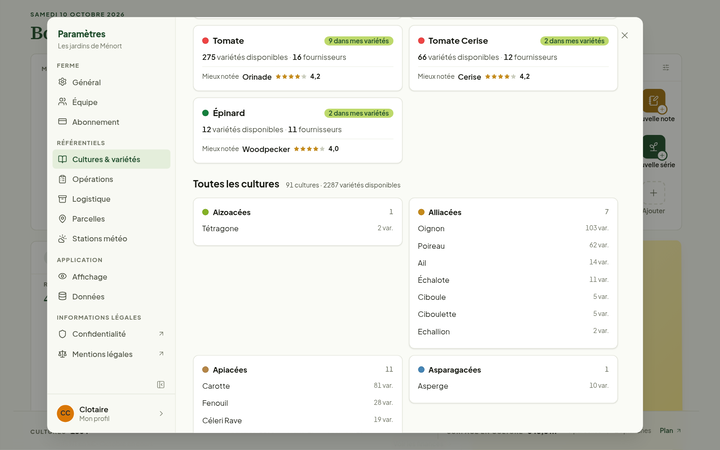Click the Confidentialité shield icon
The width and height of the screenshot is (720, 450).
[x=62, y=334]
